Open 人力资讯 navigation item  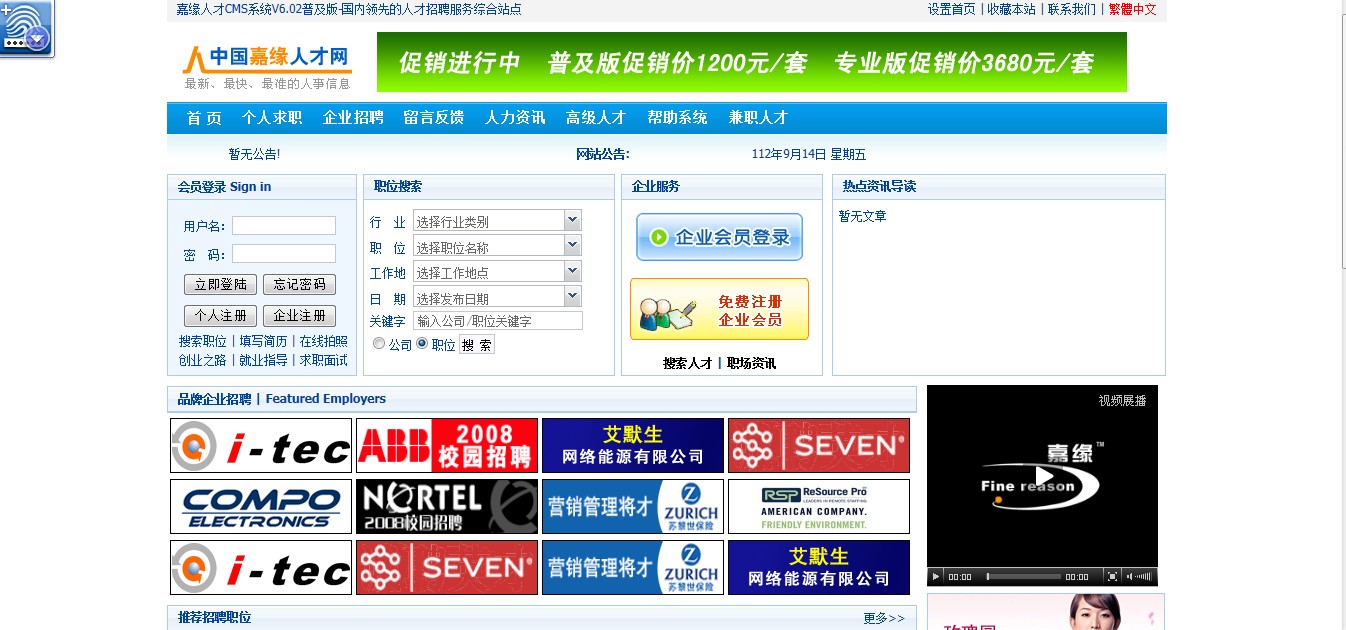[515, 118]
